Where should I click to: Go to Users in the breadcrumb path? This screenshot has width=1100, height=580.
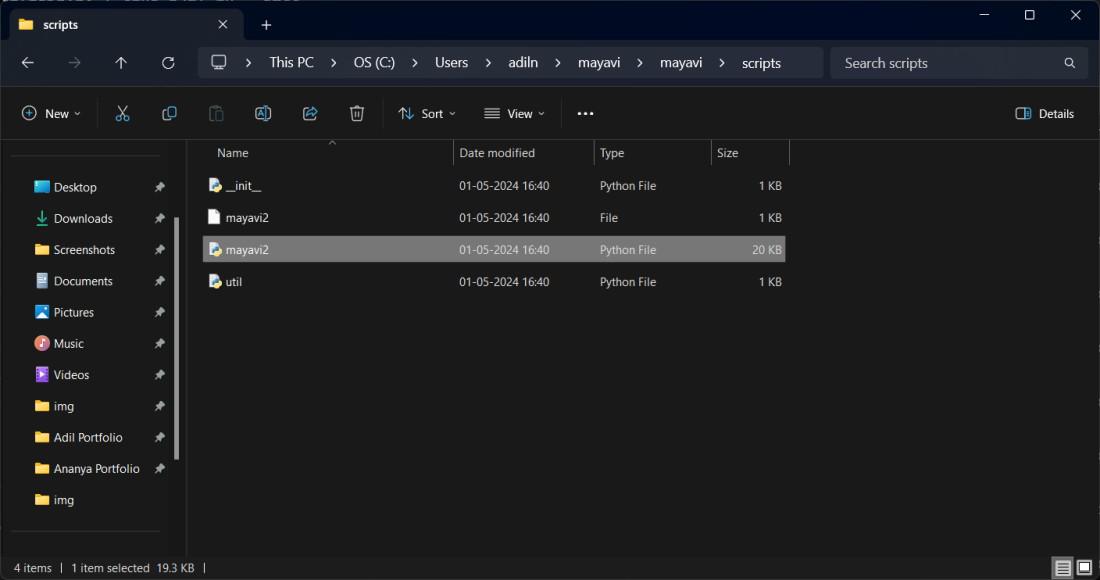click(451, 63)
